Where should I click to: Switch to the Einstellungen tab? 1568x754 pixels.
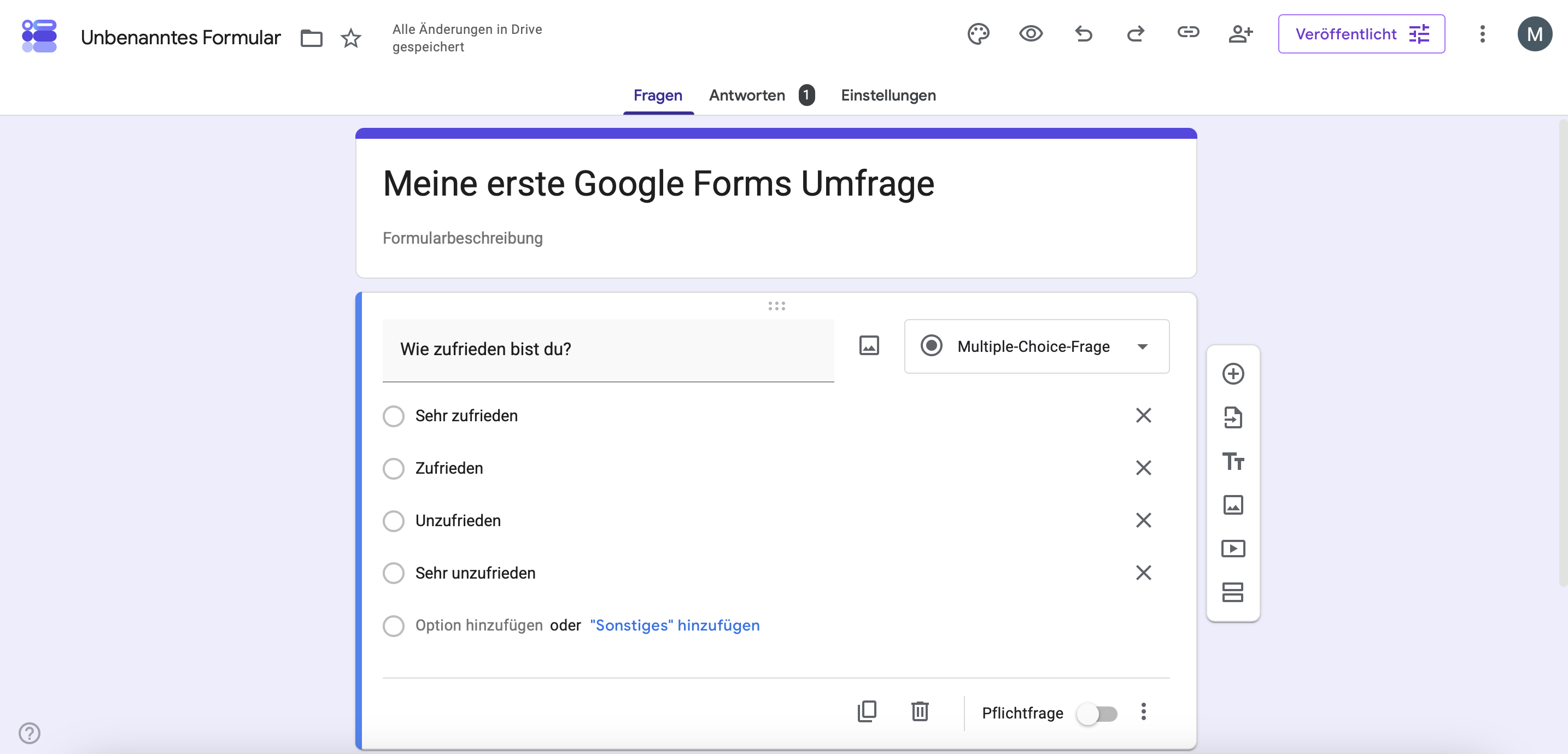888,96
